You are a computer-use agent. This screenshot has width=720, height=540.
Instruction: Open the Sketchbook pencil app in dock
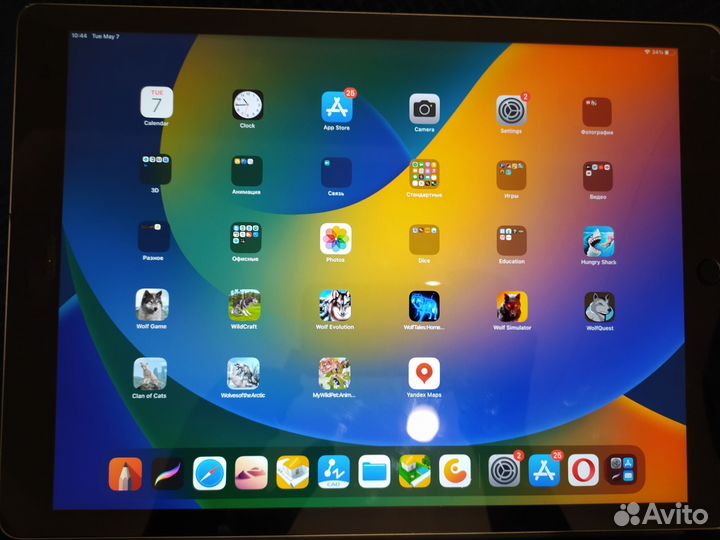(125, 474)
